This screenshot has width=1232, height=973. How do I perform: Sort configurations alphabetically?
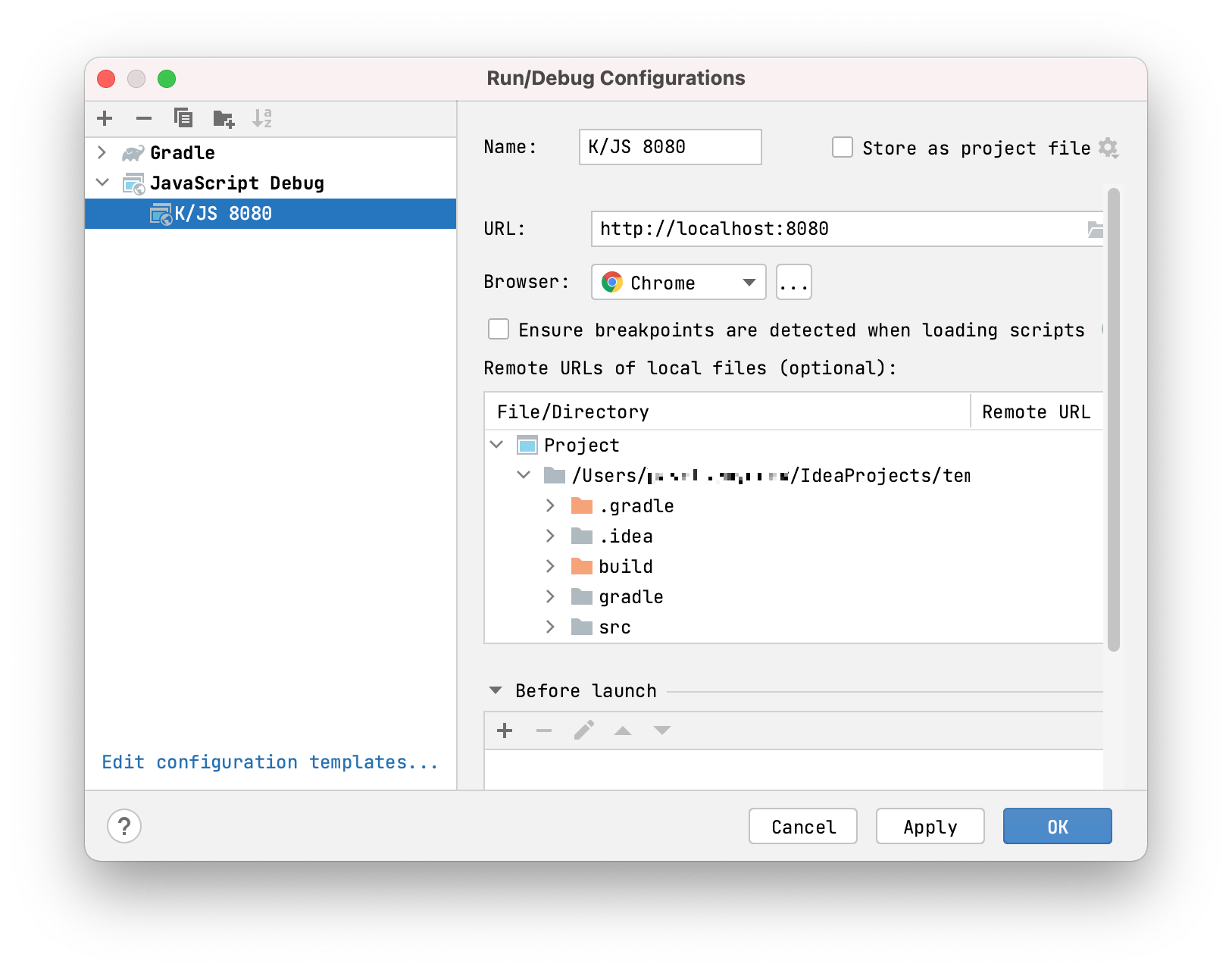point(262,118)
